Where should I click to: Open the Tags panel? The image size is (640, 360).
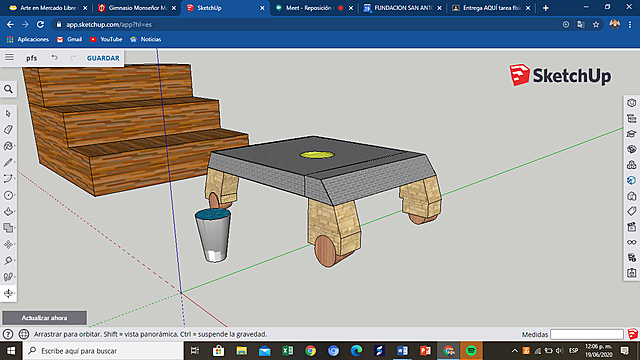click(631, 211)
